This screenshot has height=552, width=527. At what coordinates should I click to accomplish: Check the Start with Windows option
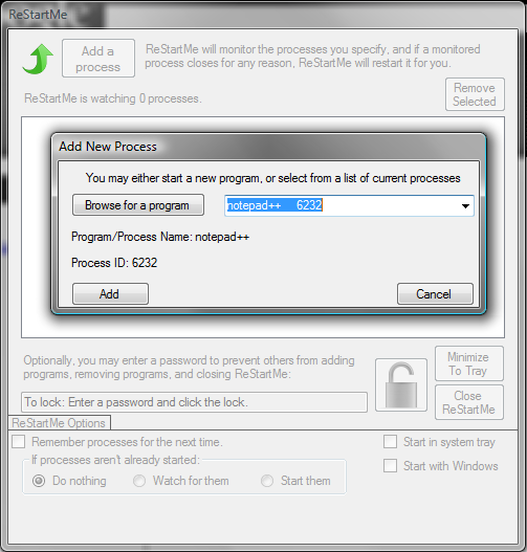pos(390,465)
